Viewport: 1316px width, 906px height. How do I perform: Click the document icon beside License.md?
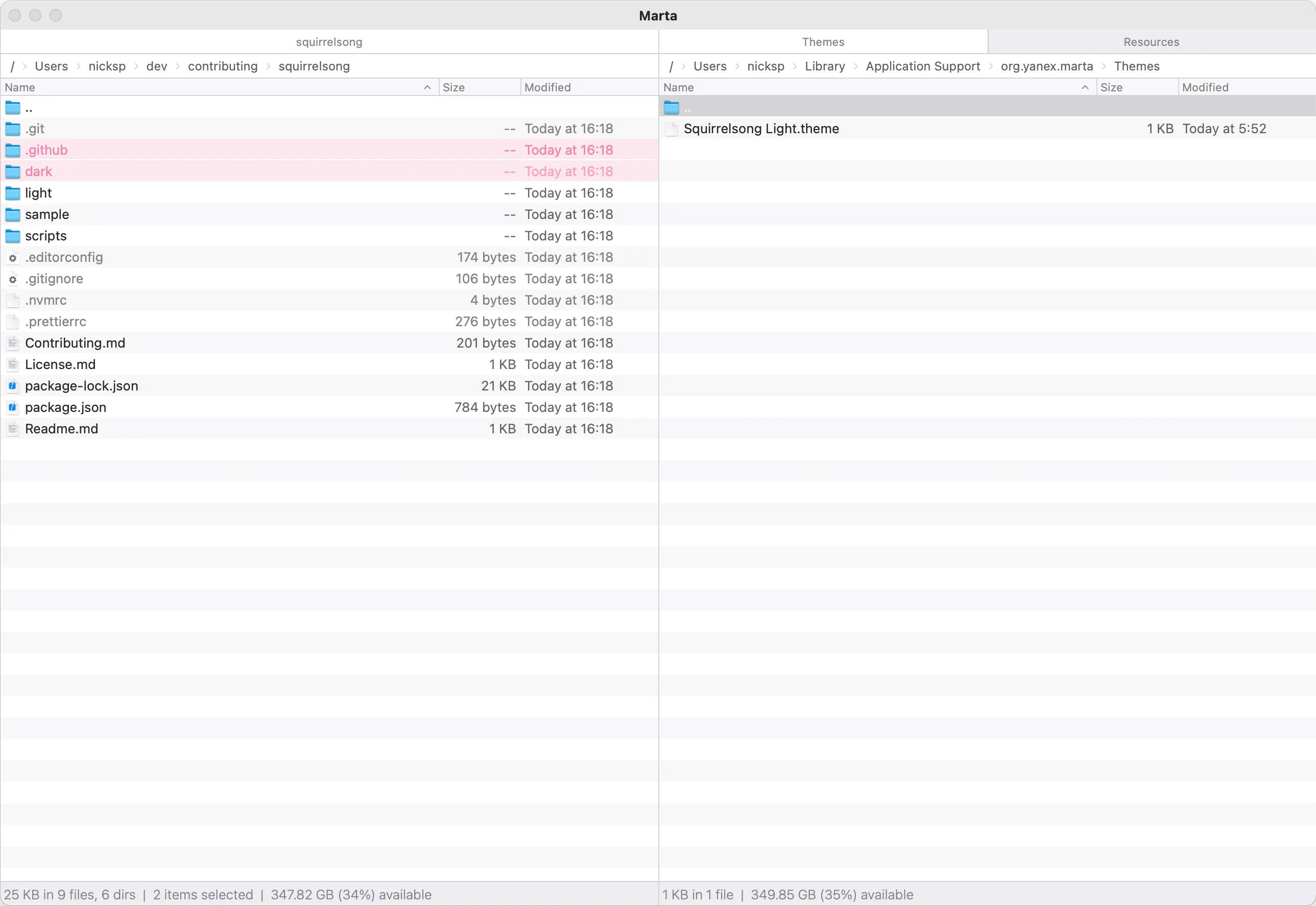click(x=12, y=364)
